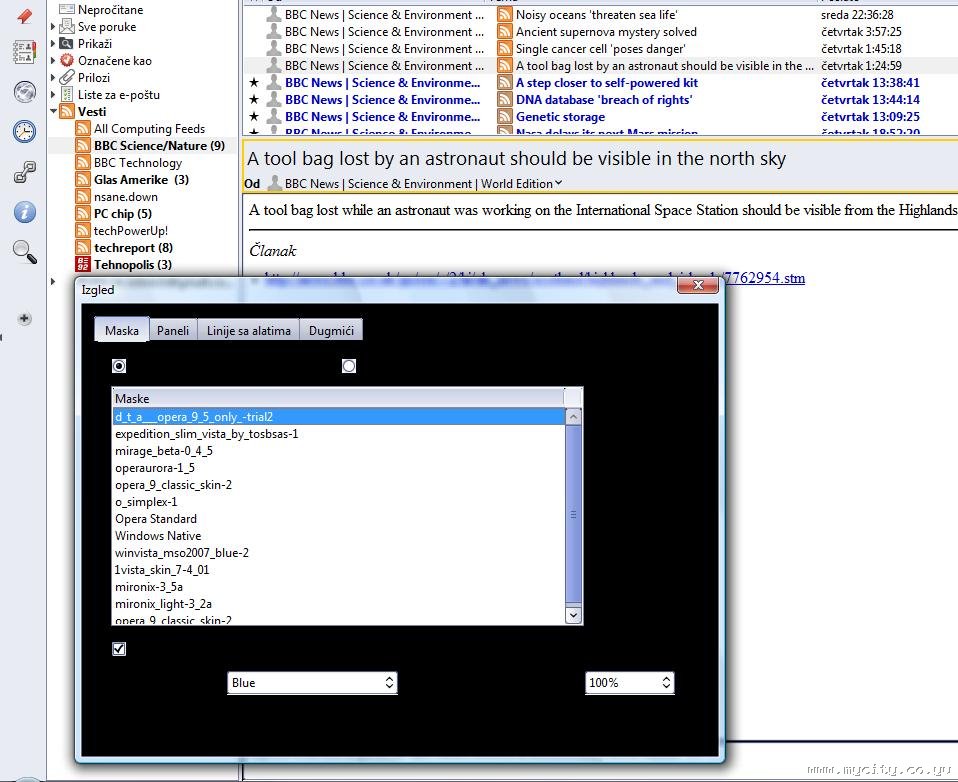
Task: Switch to the Maska tab
Action: 122,330
